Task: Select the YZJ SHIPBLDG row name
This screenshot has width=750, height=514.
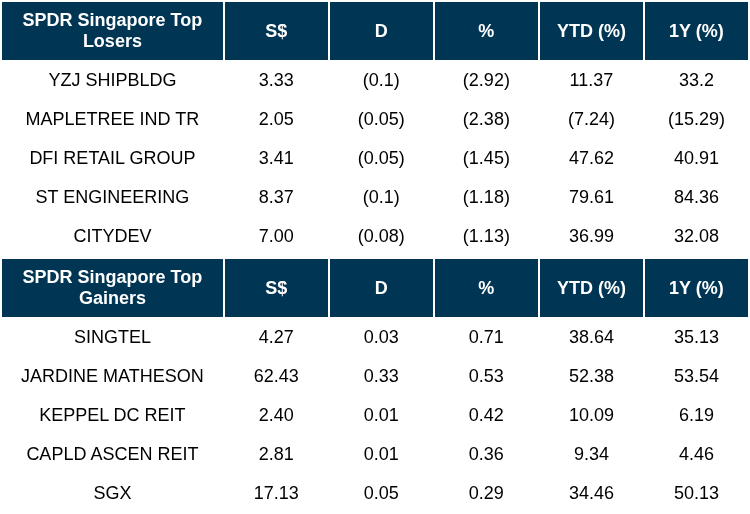Action: (x=112, y=80)
